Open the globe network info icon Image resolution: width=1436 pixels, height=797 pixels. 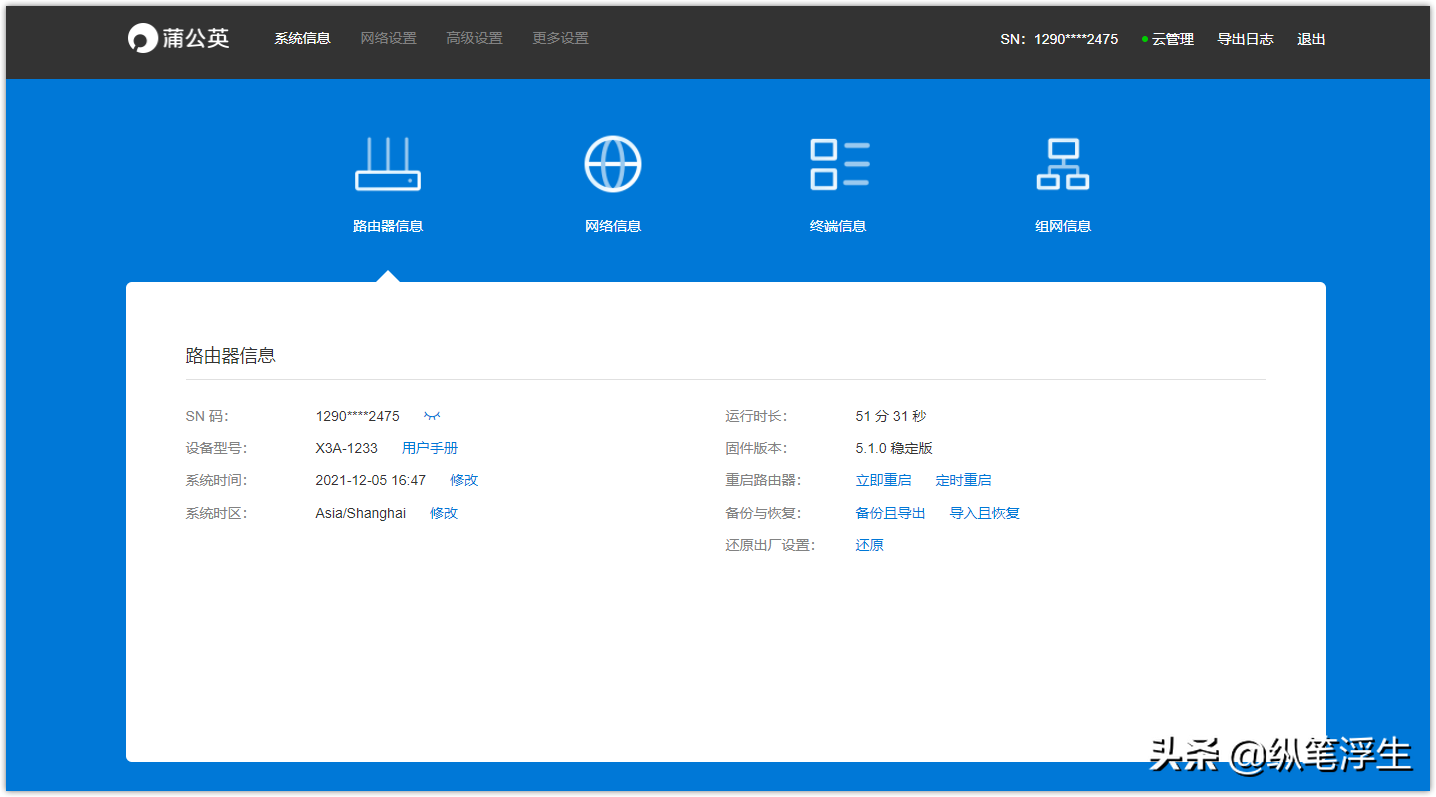tap(613, 164)
